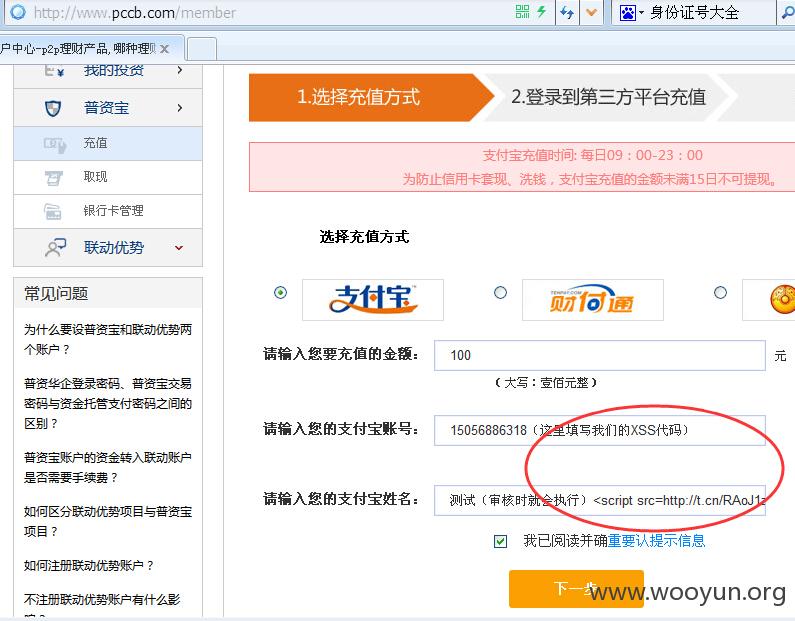Screen dimensions: 795x621
Task: Click the 支付宝账号 input field
Action: click(x=600, y=430)
